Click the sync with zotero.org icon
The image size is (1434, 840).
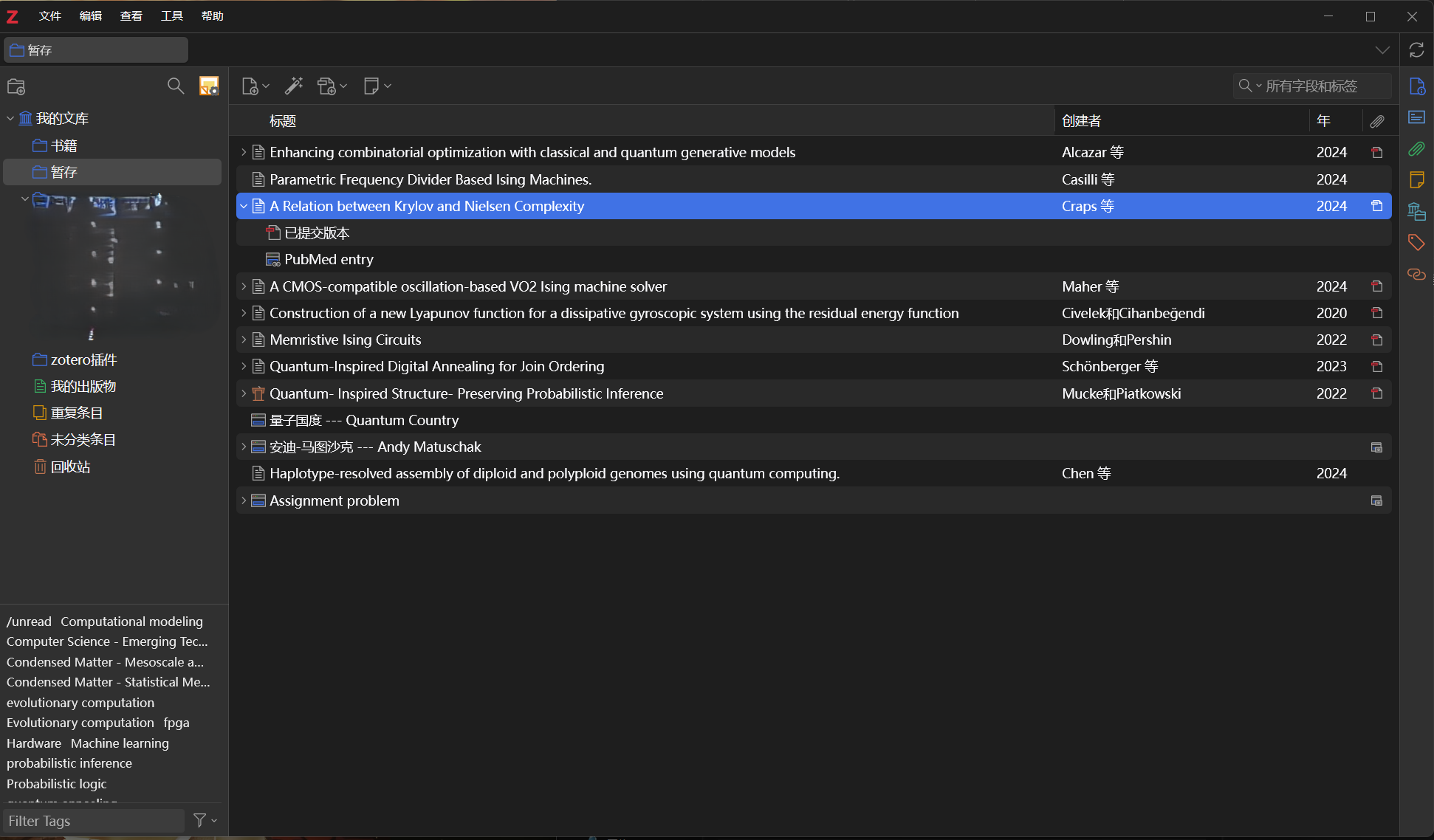pos(1416,50)
